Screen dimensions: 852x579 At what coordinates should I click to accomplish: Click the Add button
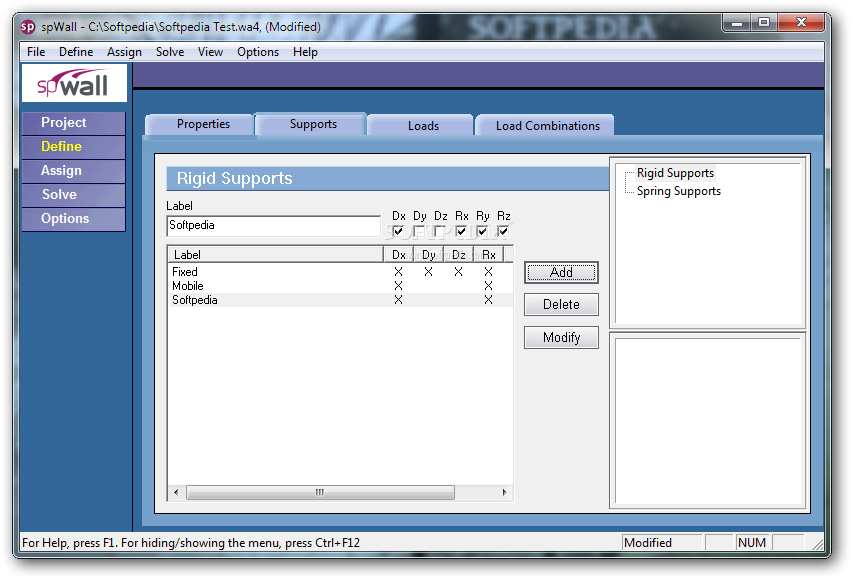(561, 272)
